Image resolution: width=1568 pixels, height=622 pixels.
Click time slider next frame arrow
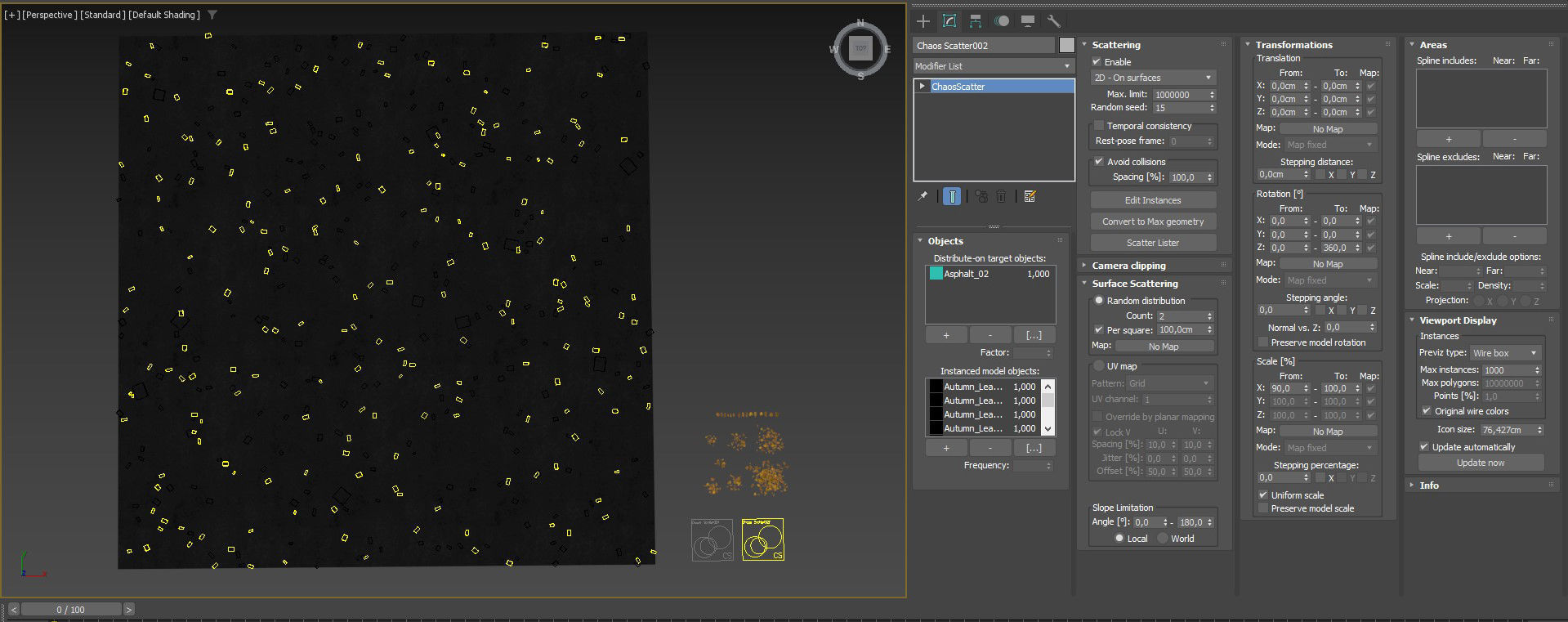tap(129, 610)
